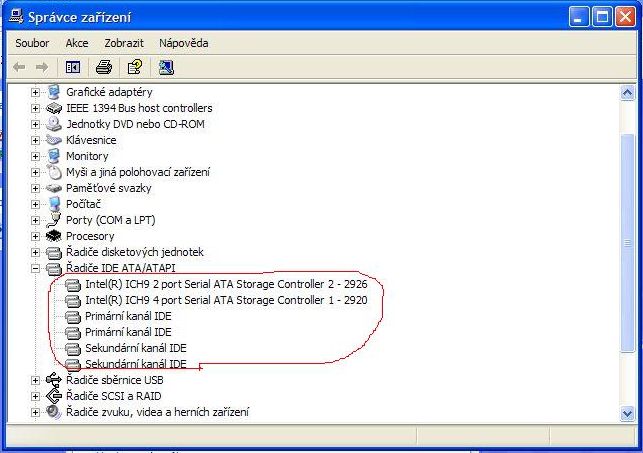The width and height of the screenshot is (643, 453).
Task: Click the Klávesnice keyboard icon
Action: coord(54,140)
